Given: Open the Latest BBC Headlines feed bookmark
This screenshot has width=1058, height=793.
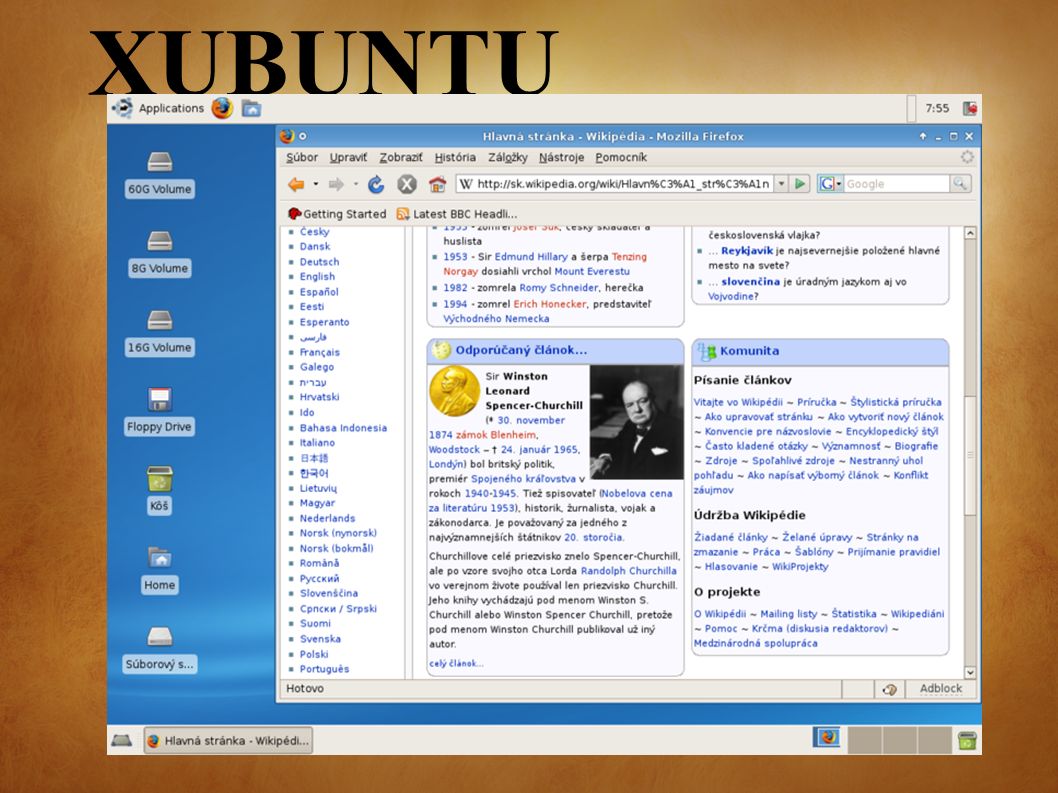Looking at the screenshot, I should pyautogui.click(x=457, y=214).
